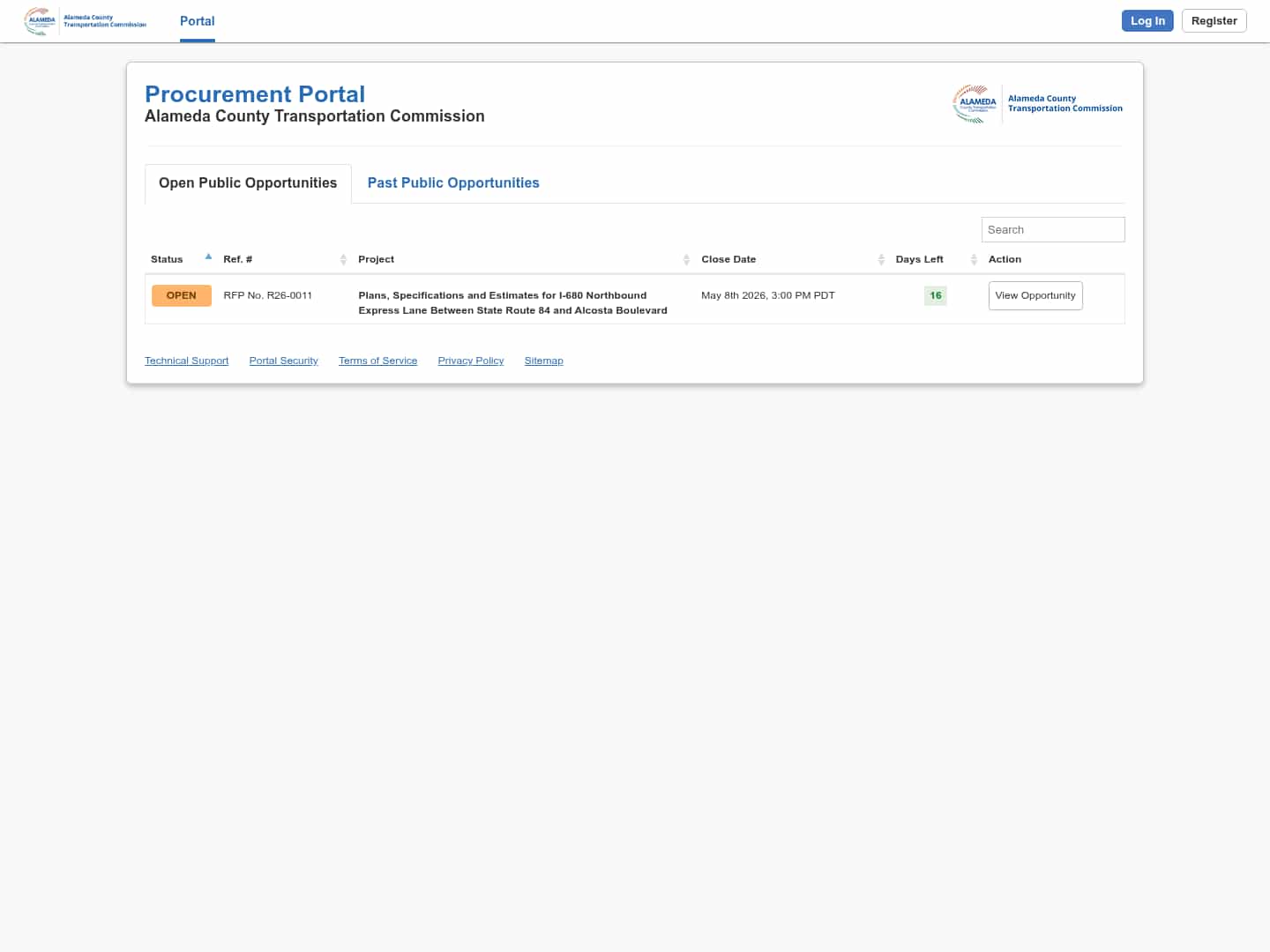Image resolution: width=1270 pixels, height=952 pixels.
Task: Click the Register button
Action: tap(1214, 21)
